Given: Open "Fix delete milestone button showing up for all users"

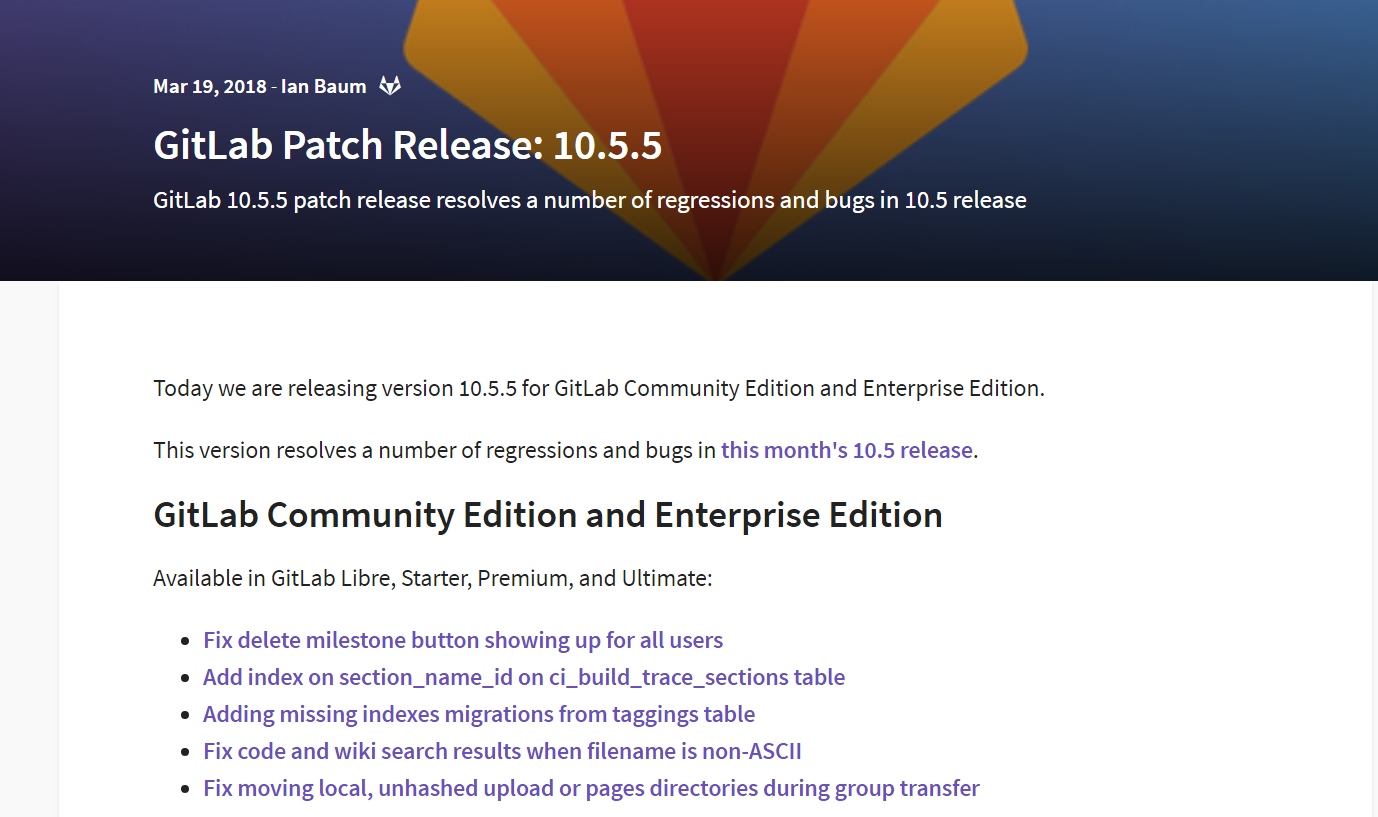Looking at the screenshot, I should (x=463, y=640).
